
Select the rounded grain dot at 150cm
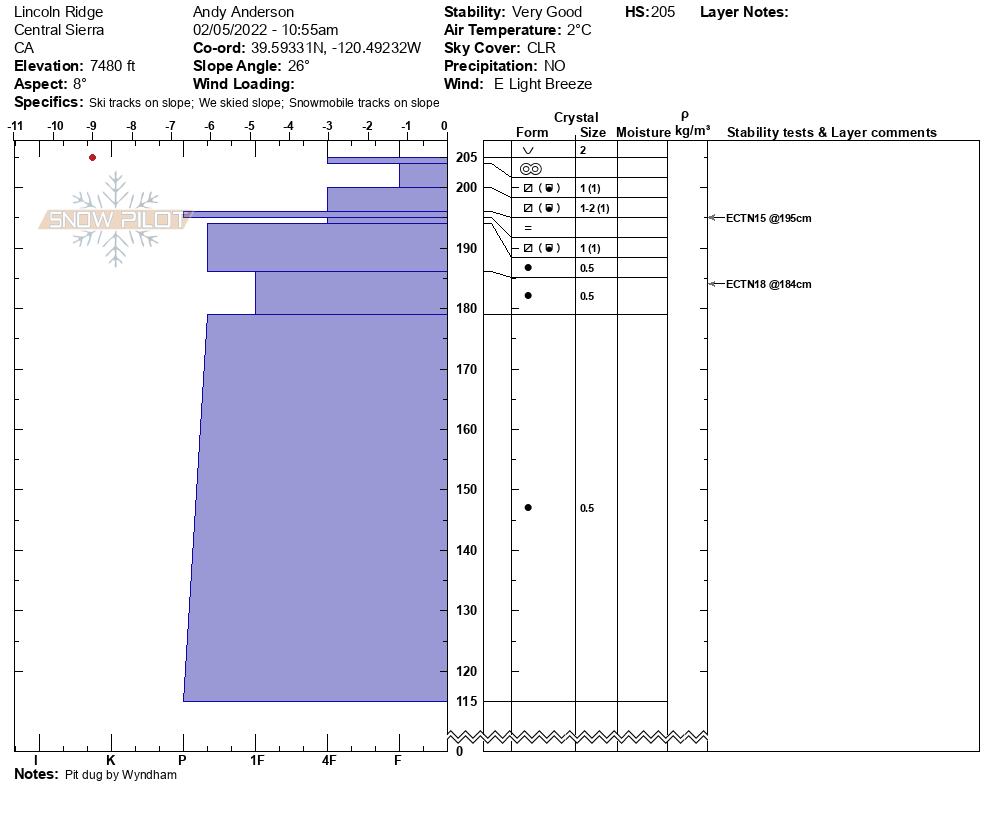pyautogui.click(x=528, y=508)
